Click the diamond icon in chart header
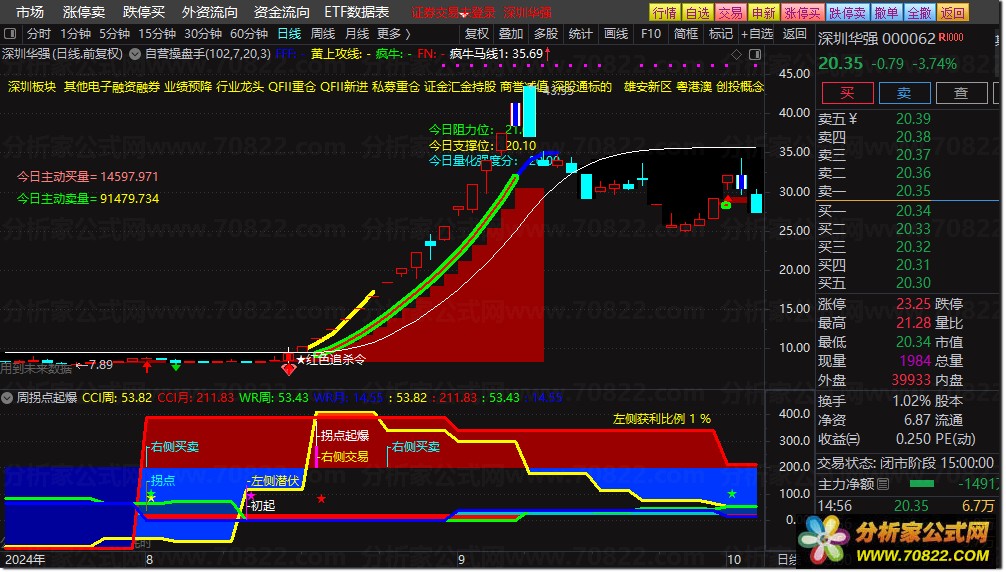Image resolution: width=1006 pixels, height=572 pixels. [x=737, y=55]
